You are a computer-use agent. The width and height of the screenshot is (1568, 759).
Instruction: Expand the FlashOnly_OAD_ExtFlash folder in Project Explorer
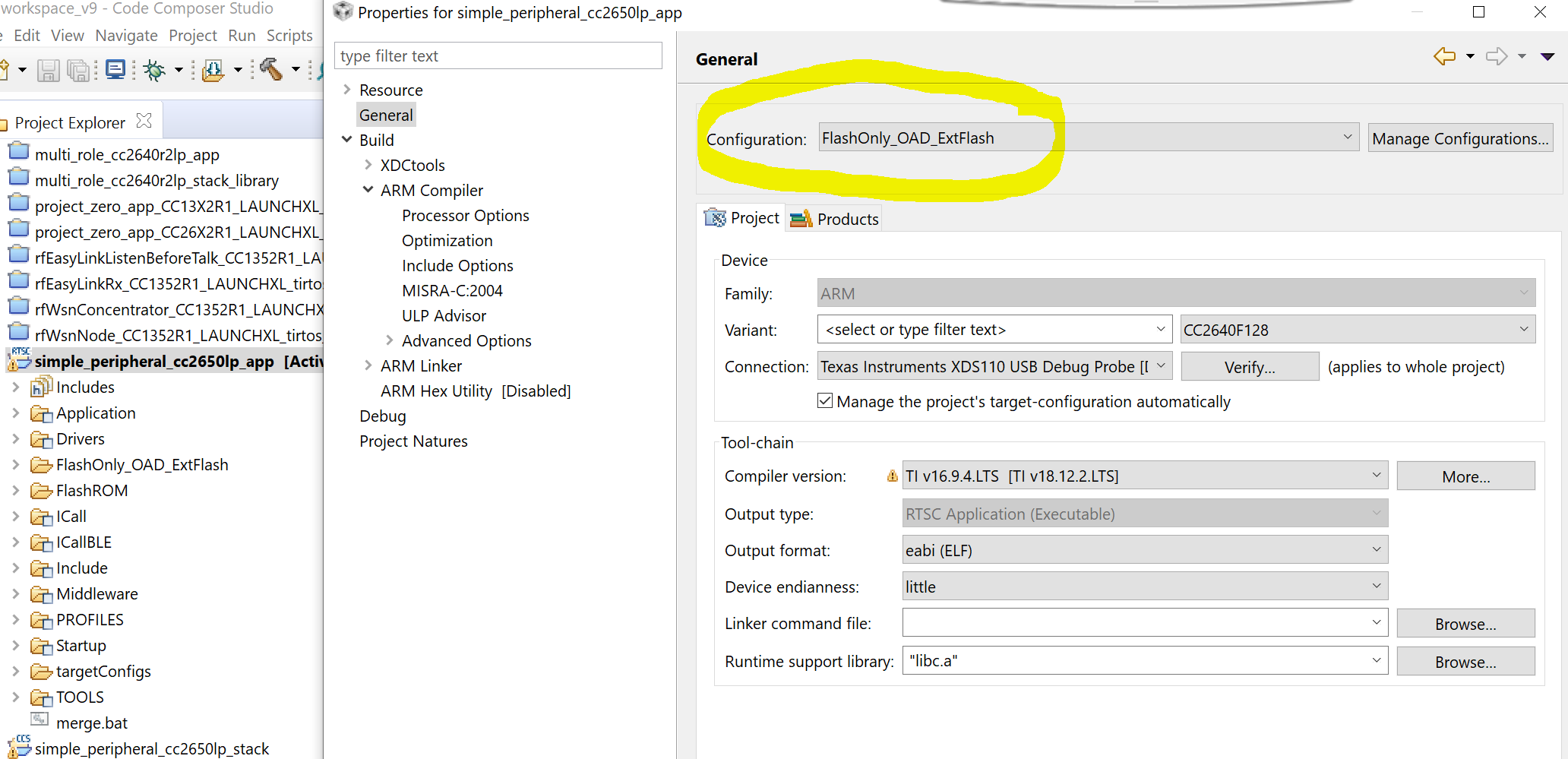coord(15,465)
